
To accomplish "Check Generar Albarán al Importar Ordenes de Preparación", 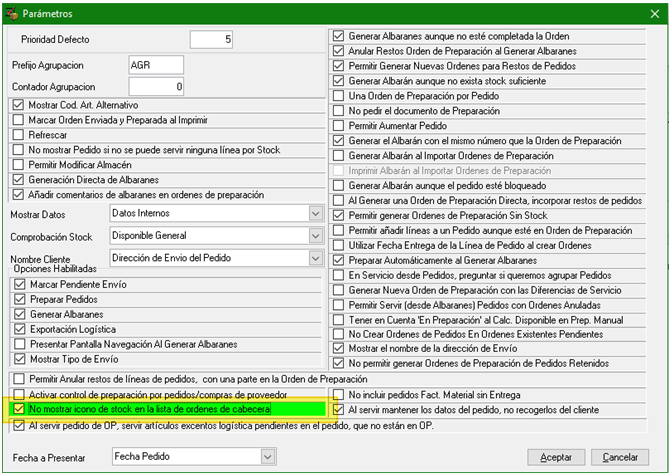I will pyautogui.click(x=339, y=156).
